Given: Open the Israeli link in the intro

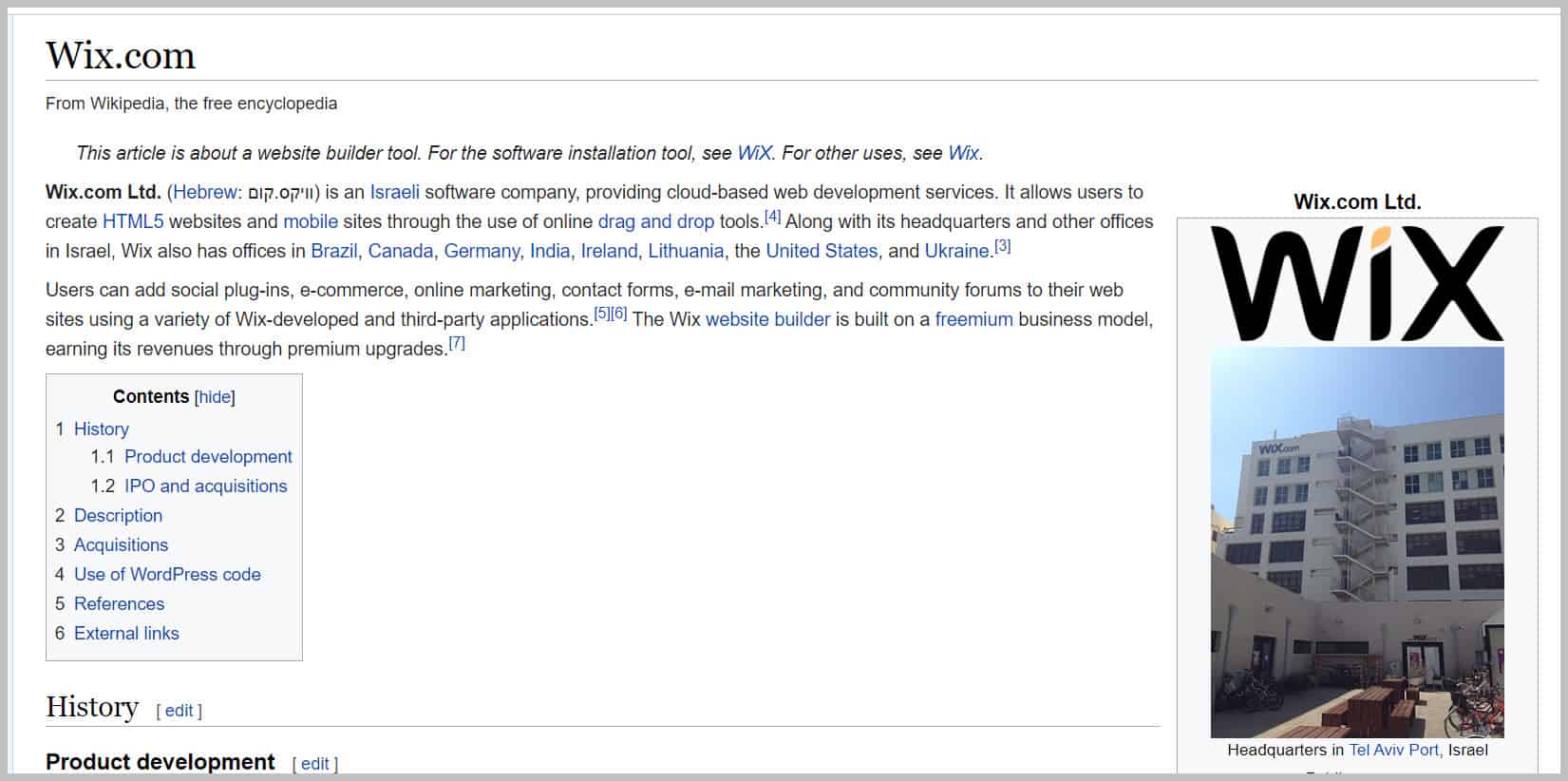Looking at the screenshot, I should 394,192.
